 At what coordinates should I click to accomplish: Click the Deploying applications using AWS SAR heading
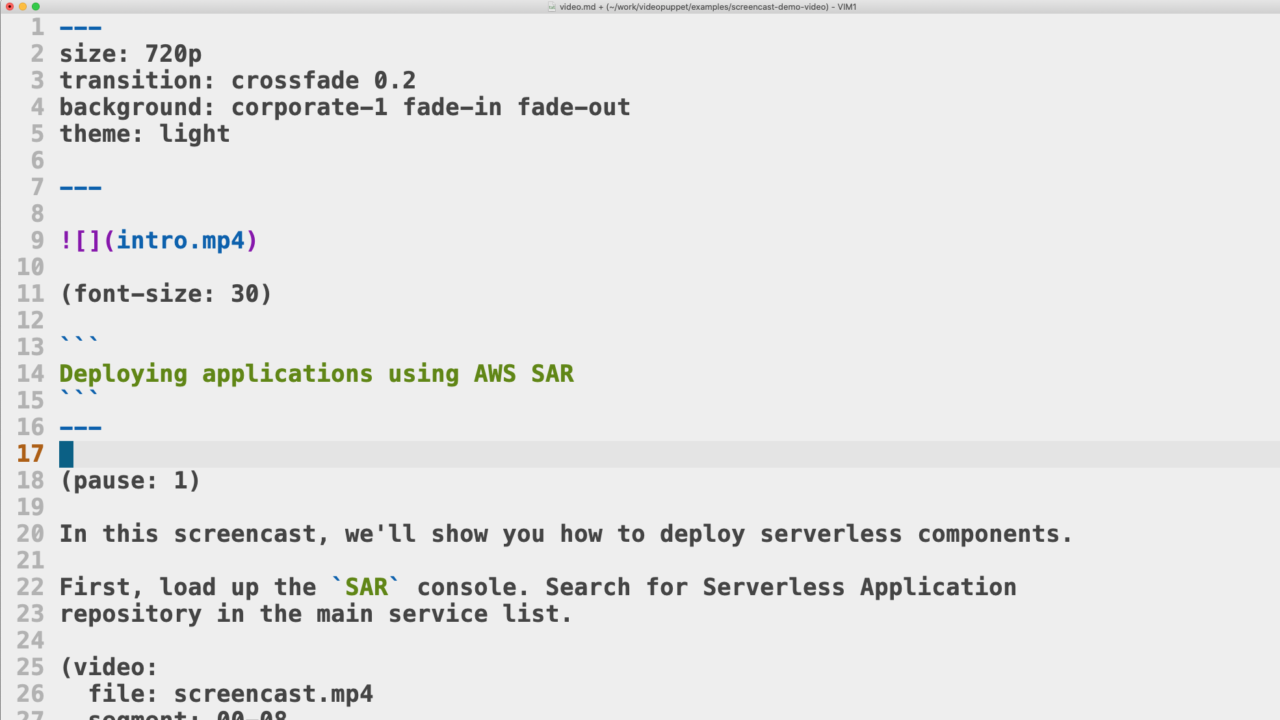pyautogui.click(x=316, y=373)
